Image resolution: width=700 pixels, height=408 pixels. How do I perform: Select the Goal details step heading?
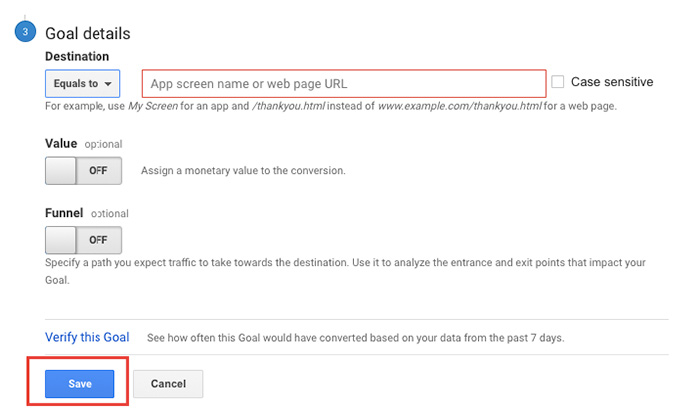pyautogui.click(x=88, y=33)
